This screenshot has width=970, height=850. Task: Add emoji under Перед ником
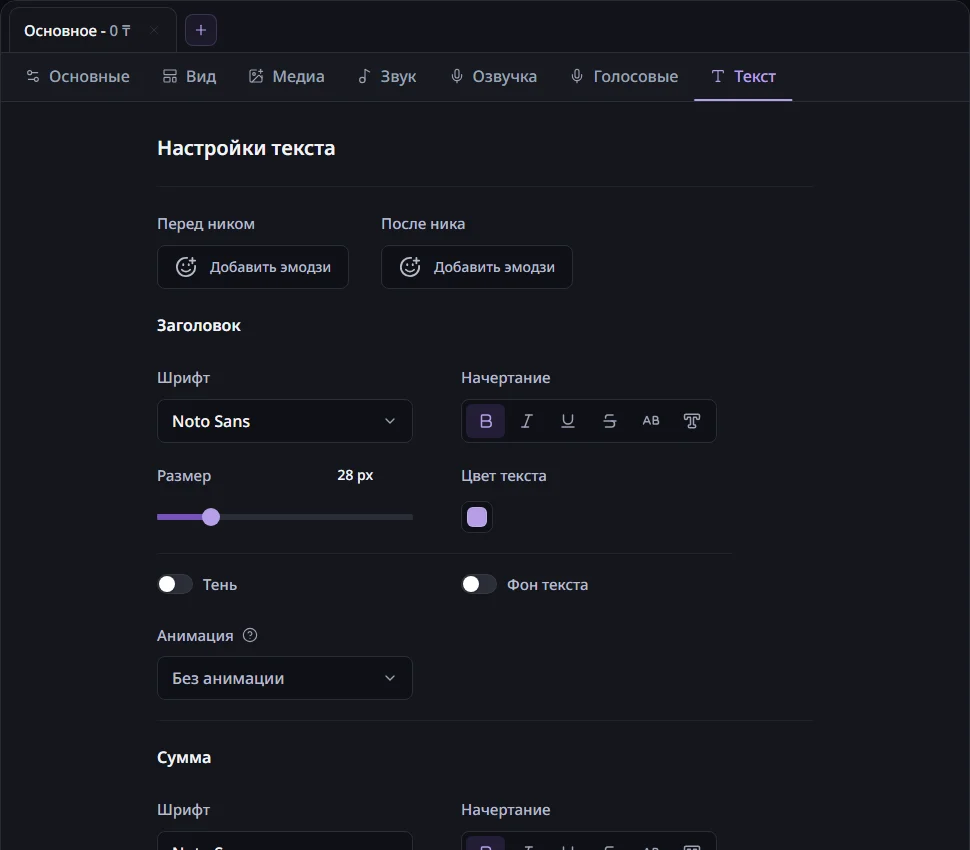pyautogui.click(x=253, y=267)
